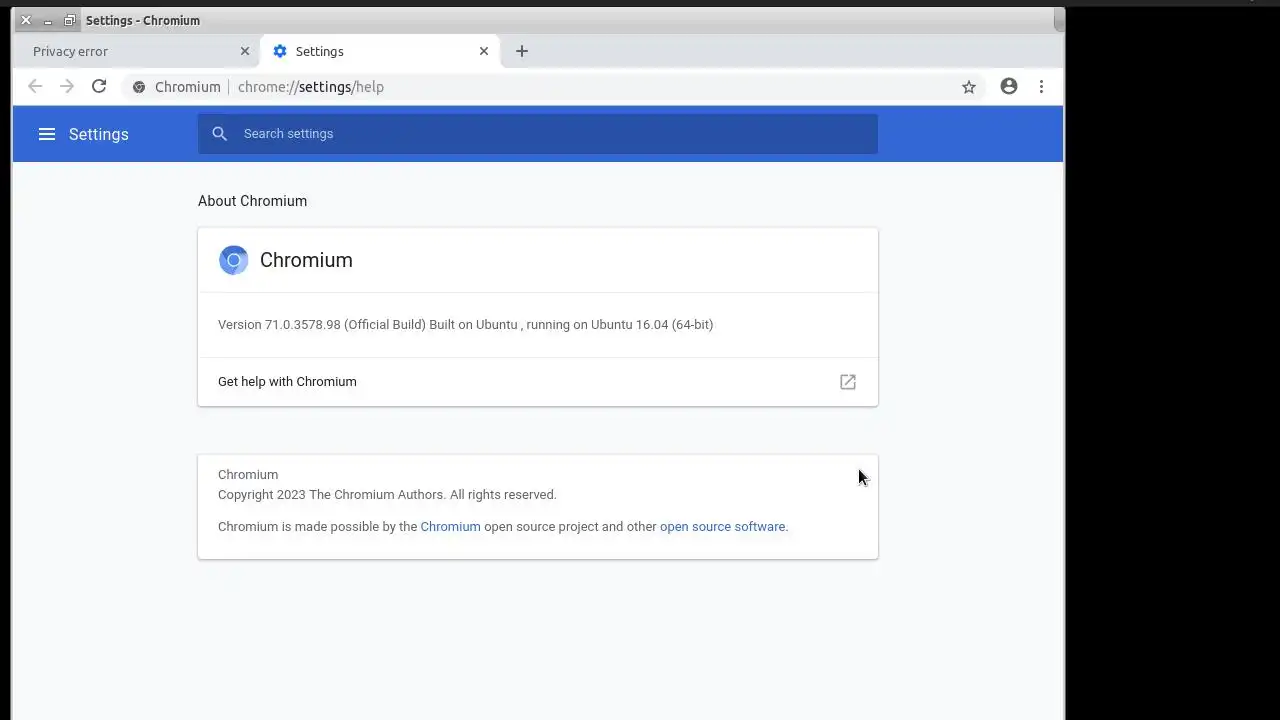Open the Chromium open source project link
The image size is (1280, 720).
(450, 527)
